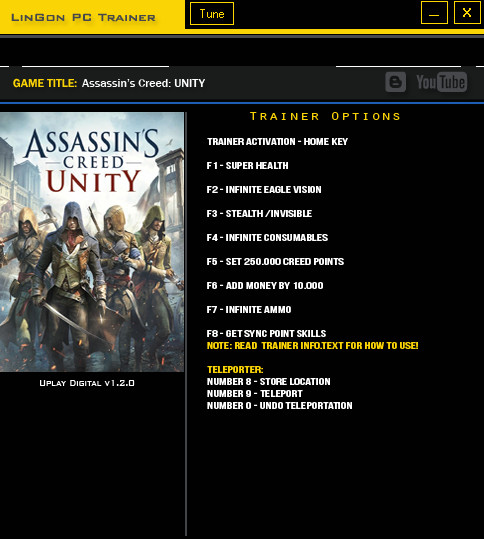Click Number 8 - Store Location
The width and height of the screenshot is (484, 539).
point(268,382)
